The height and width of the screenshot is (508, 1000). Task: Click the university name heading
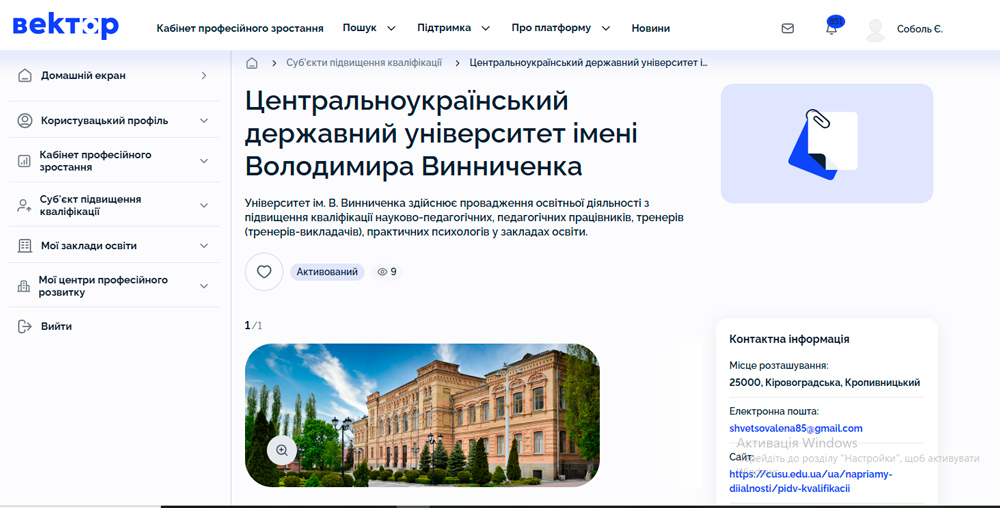pos(441,133)
